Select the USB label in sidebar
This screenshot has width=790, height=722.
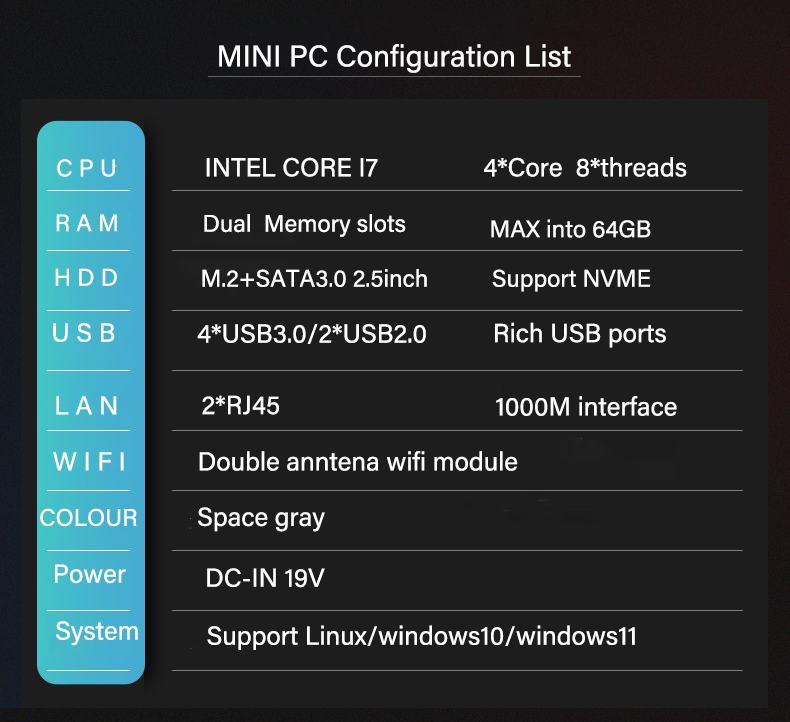click(85, 333)
